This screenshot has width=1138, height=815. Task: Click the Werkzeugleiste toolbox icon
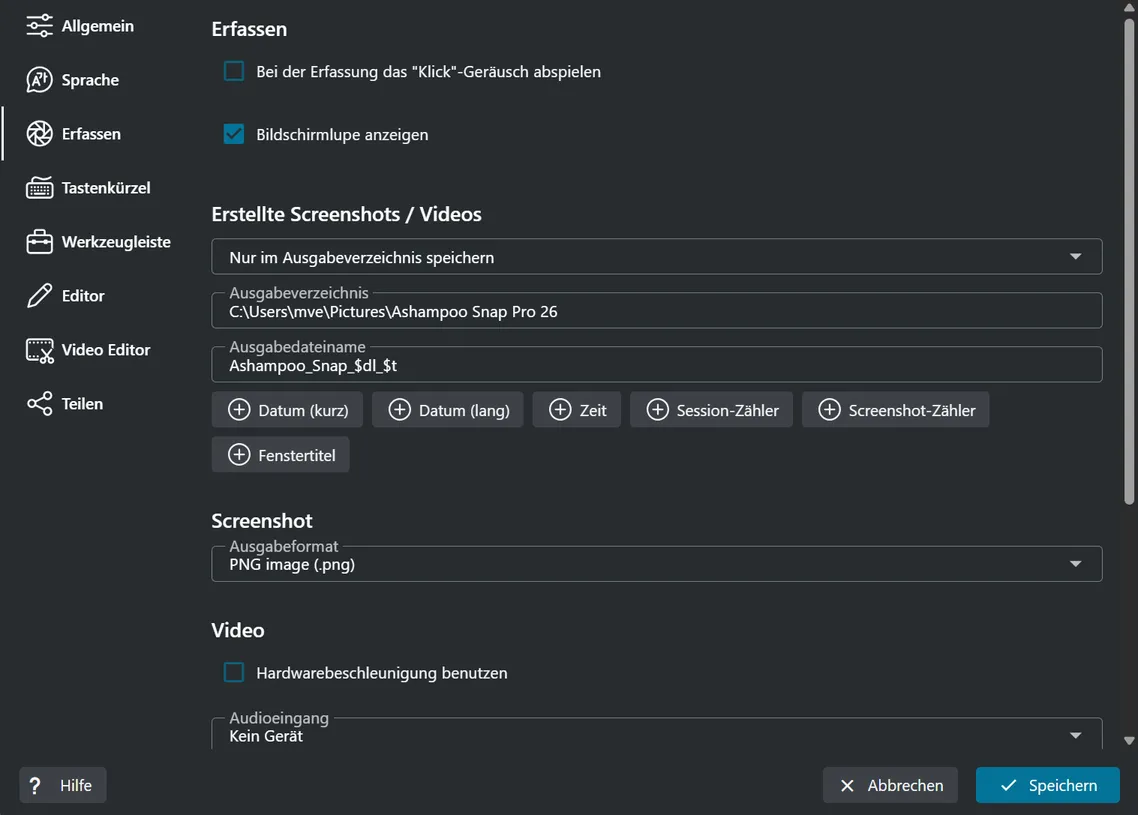click(x=39, y=242)
